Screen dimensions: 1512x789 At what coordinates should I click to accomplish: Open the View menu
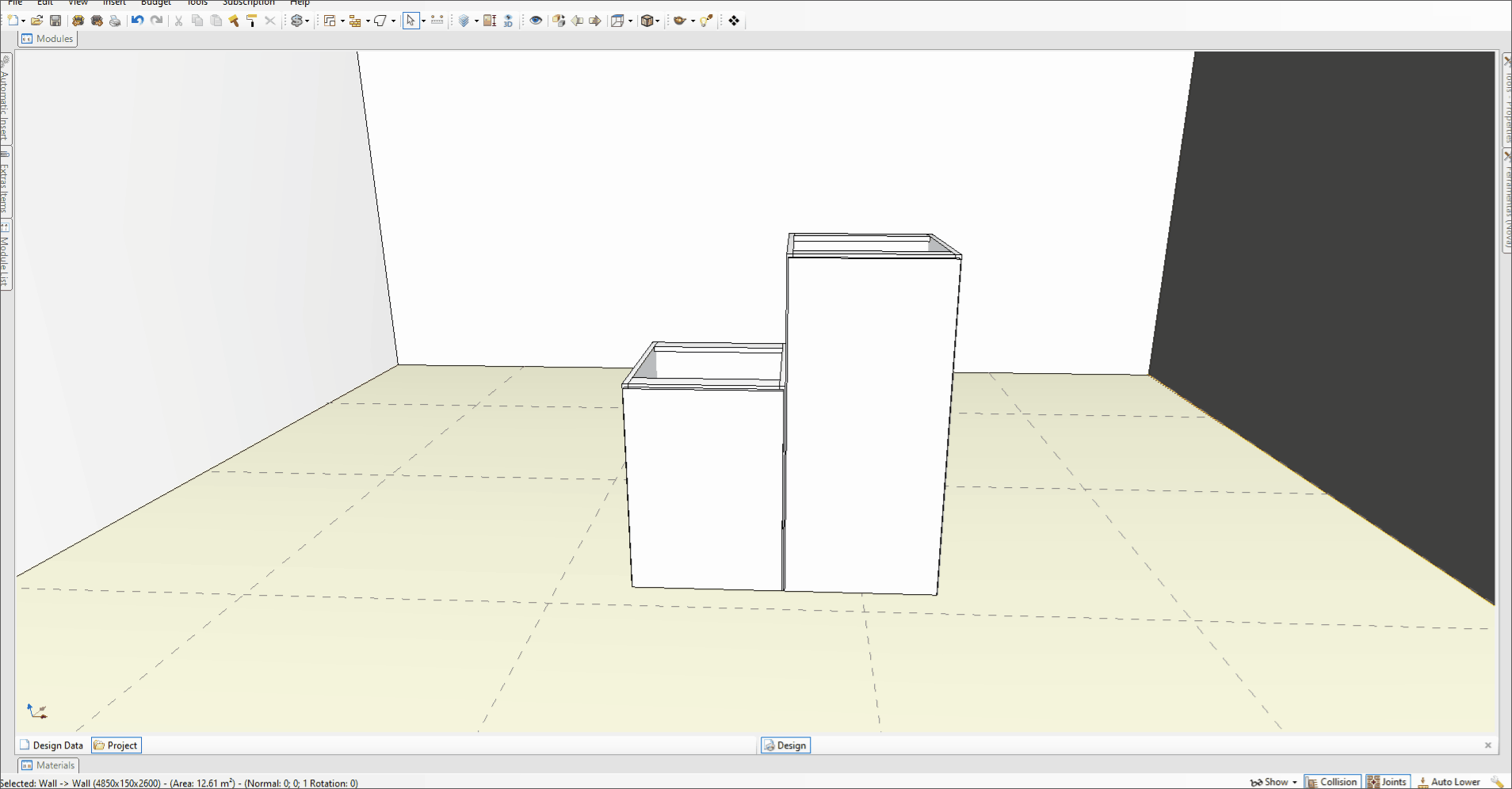(x=78, y=2)
